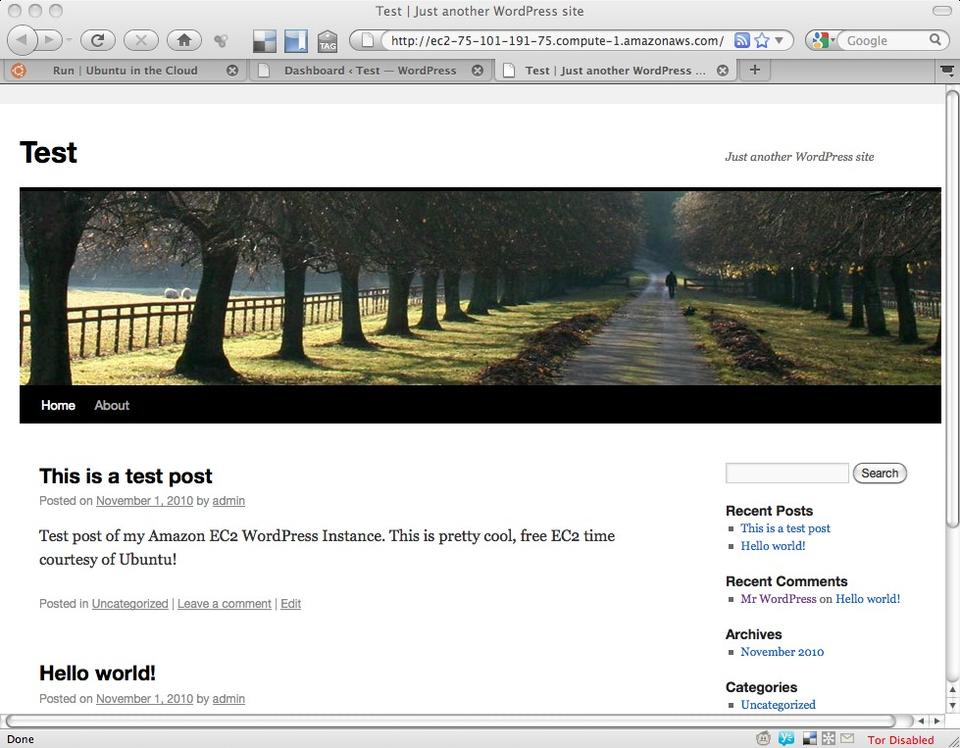The height and width of the screenshot is (748, 960).
Task: Switch to the Run | Ubuntu in the Cloud tab
Action: click(125, 70)
